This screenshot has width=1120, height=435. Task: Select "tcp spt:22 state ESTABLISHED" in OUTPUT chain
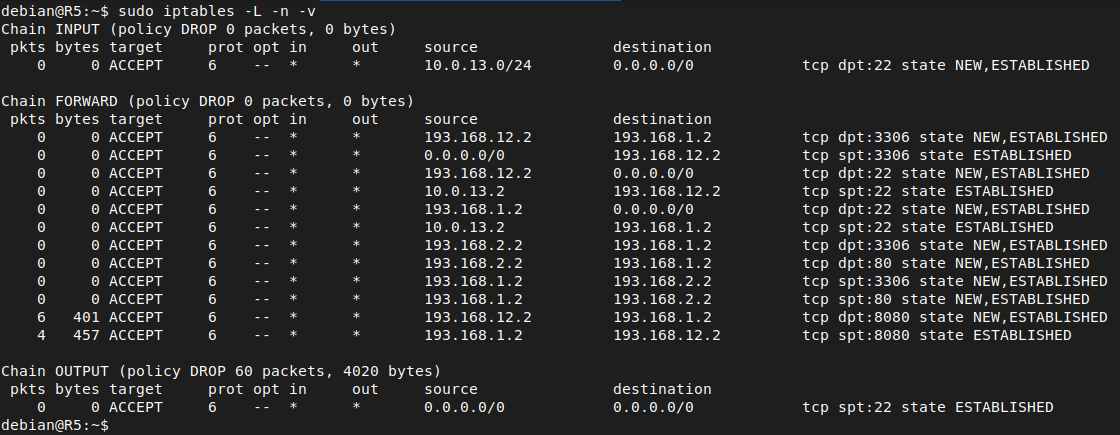(928, 407)
